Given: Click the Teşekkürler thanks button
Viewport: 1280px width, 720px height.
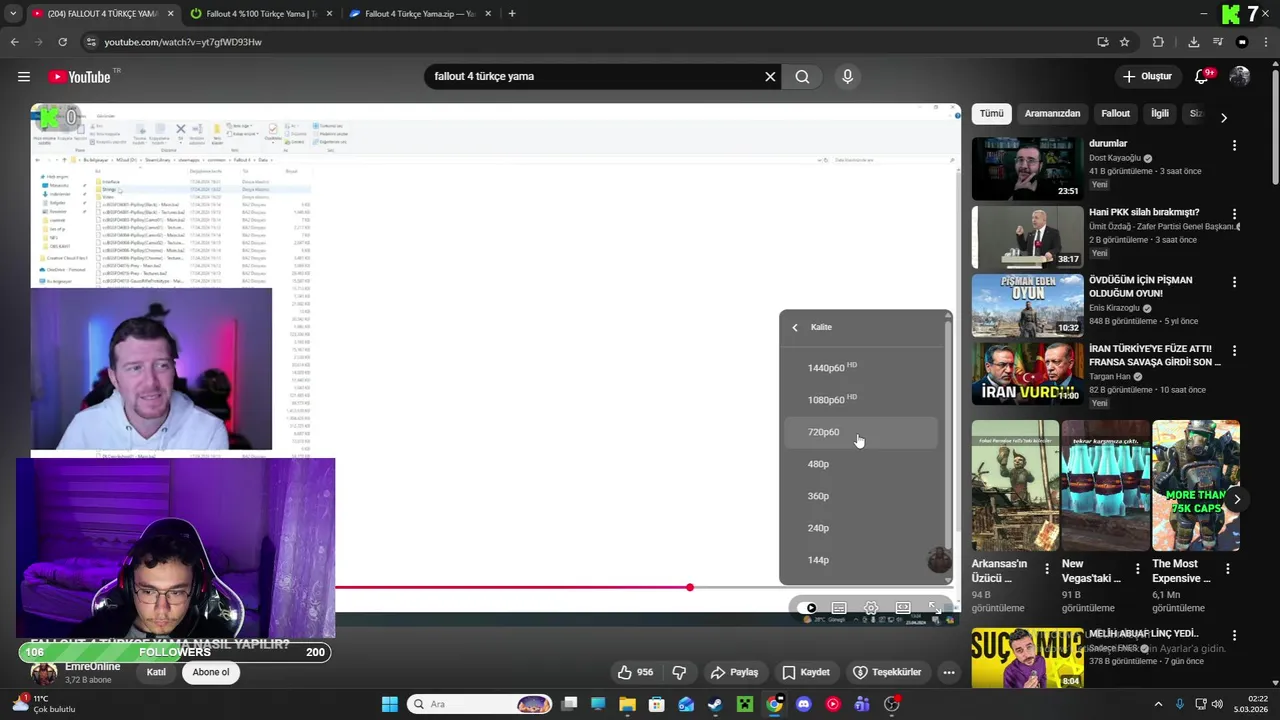Looking at the screenshot, I should pos(887,672).
